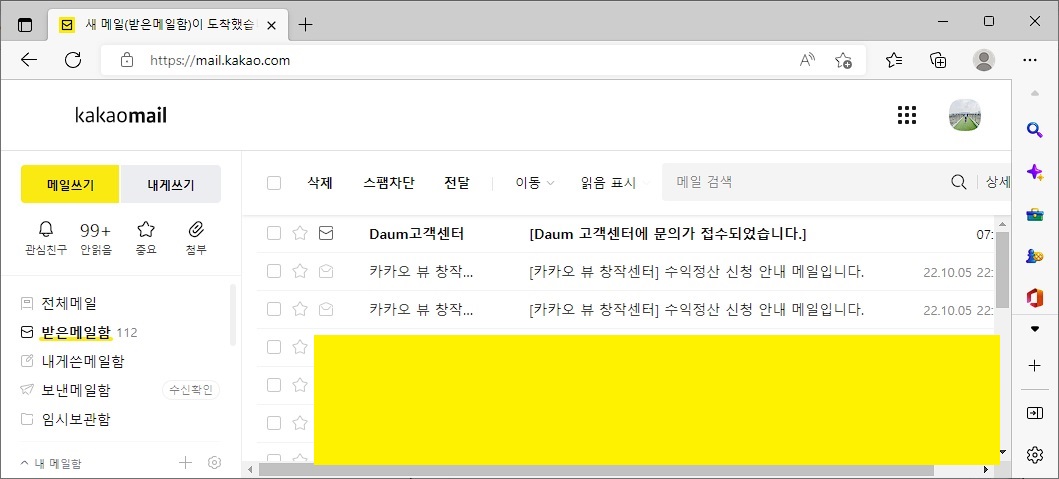Filter unread mails with 99+ 안읽음
1059x479 pixels.
95,238
